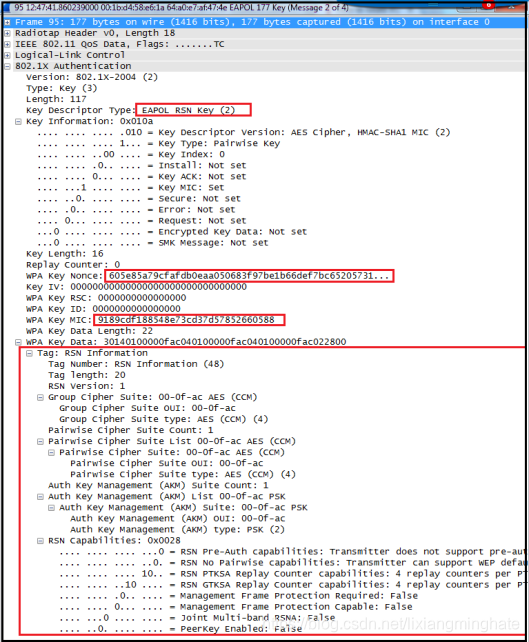Collapse the Key Information 0x010a node
The height and width of the screenshot is (642, 529).
[x=18, y=122]
